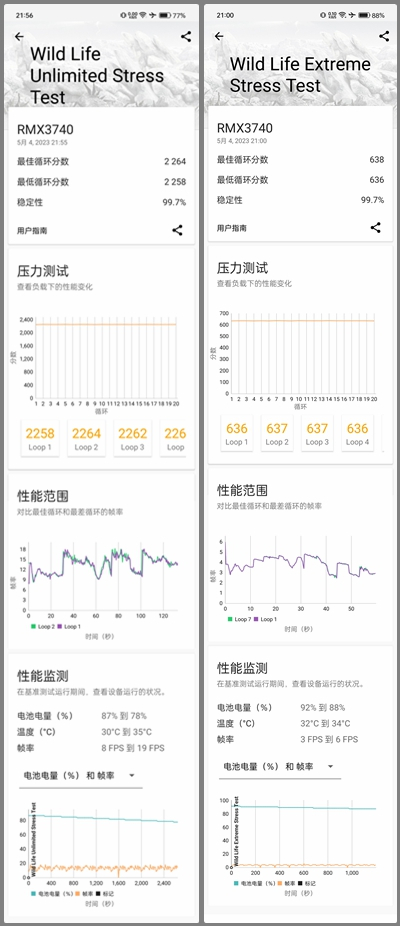Tap the date 5月 4, 2023 21:55
Screen dimensions: 400x926
tap(42, 142)
